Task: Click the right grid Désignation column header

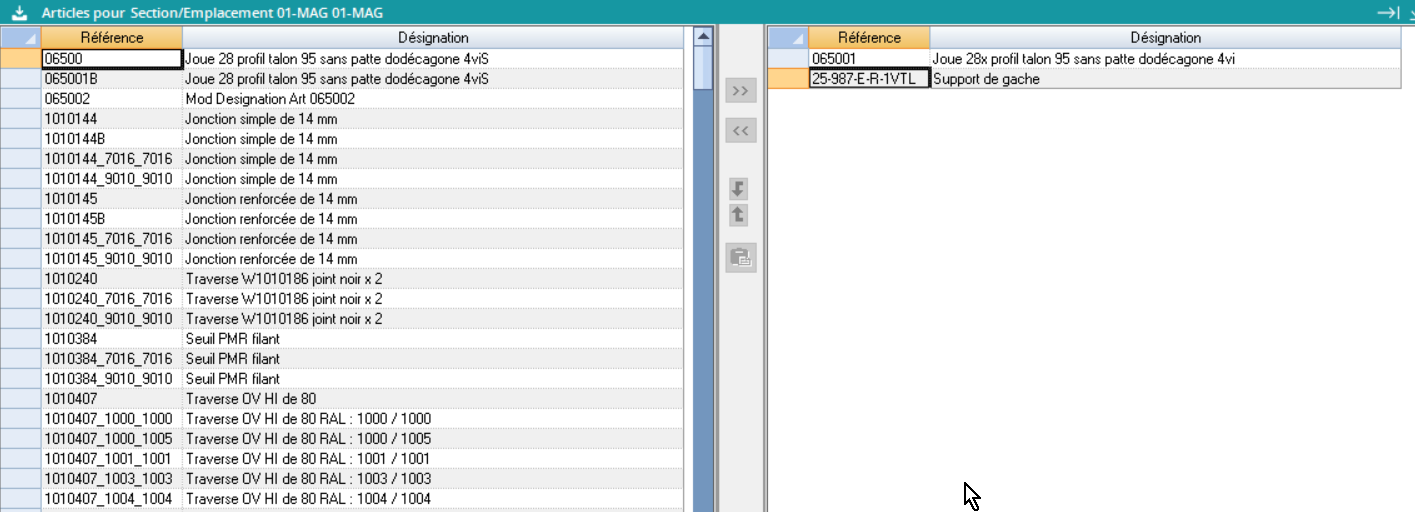Action: 1165,38
